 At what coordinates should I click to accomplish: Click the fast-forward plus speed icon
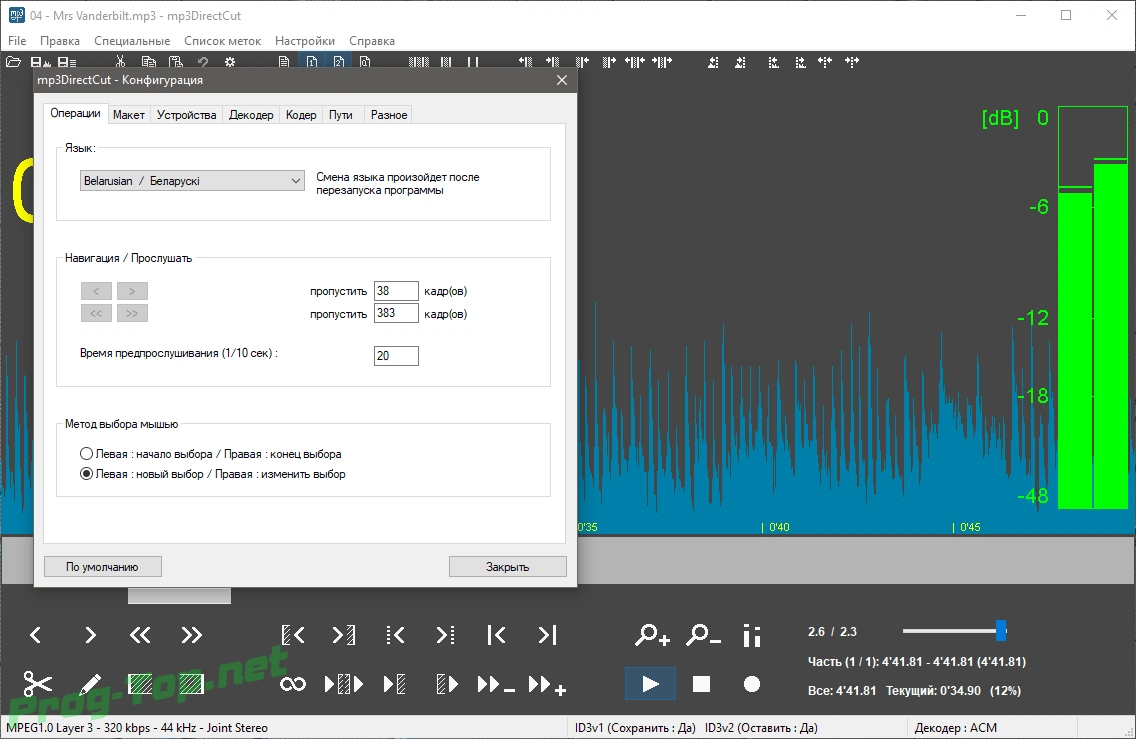(x=547, y=684)
